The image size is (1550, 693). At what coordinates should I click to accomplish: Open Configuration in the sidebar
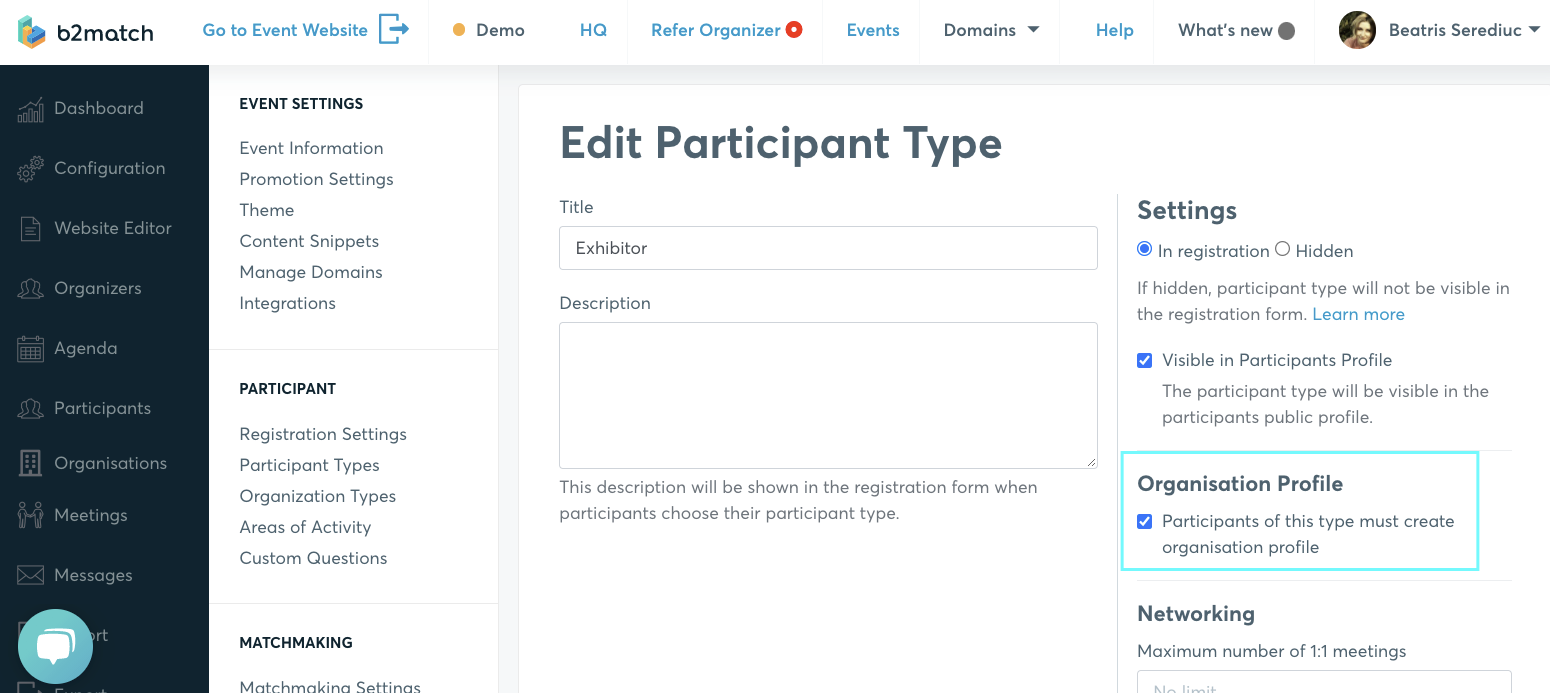(x=110, y=168)
